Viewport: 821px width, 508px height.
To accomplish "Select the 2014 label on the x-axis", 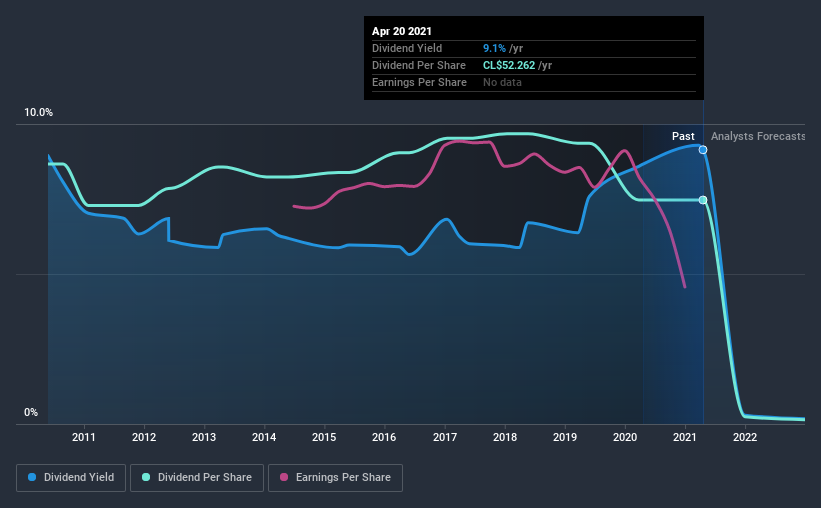I will click(264, 437).
